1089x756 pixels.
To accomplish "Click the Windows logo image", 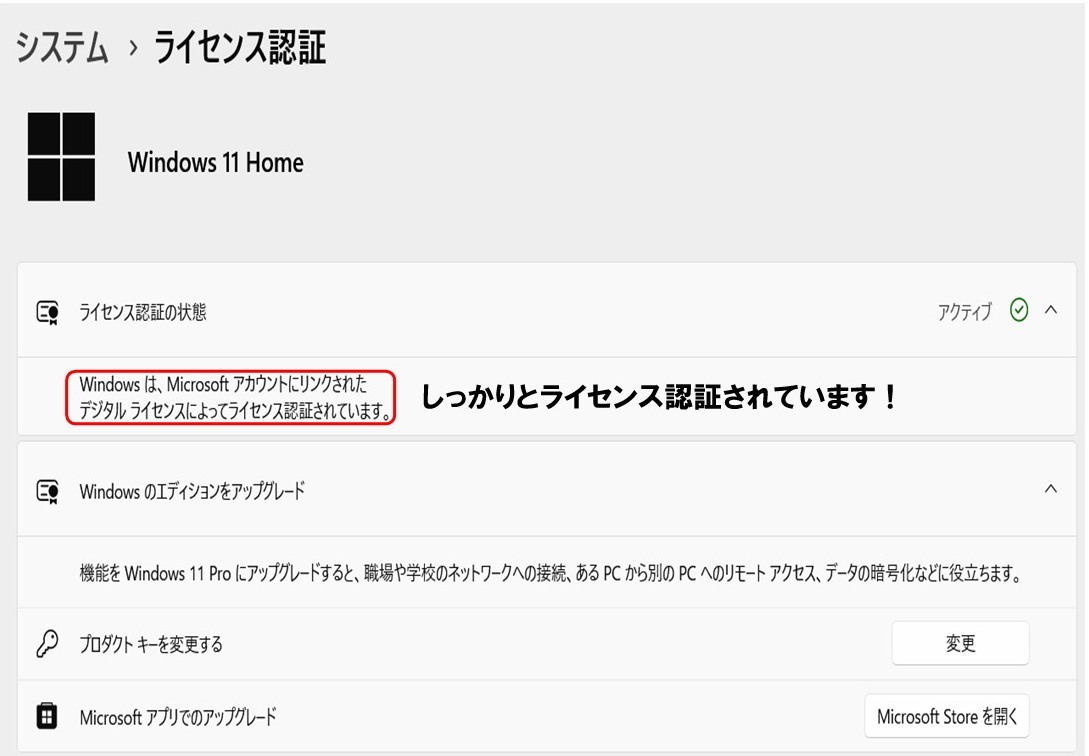I will tap(61, 157).
